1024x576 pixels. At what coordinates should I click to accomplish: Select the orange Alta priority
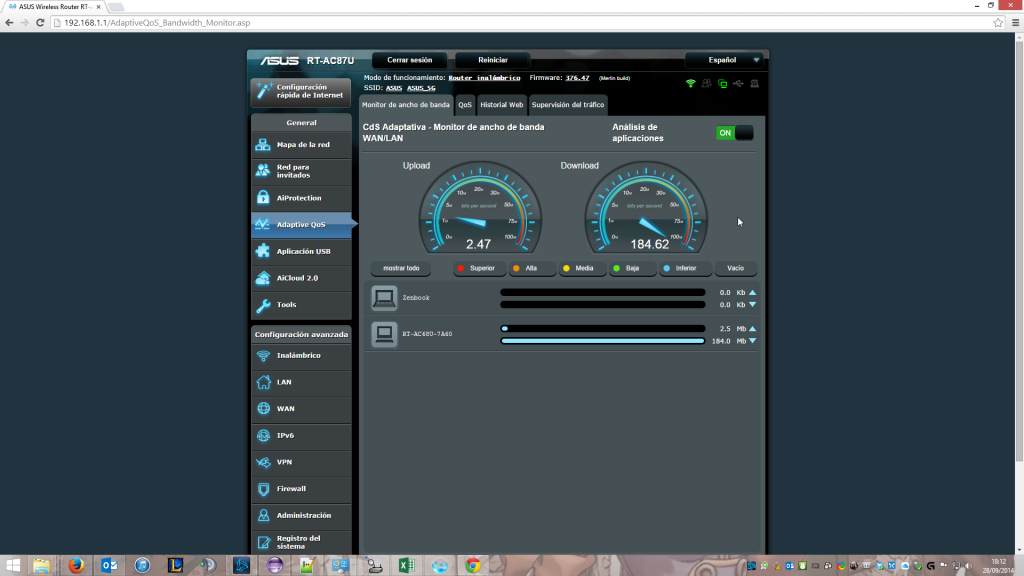pyautogui.click(x=532, y=268)
